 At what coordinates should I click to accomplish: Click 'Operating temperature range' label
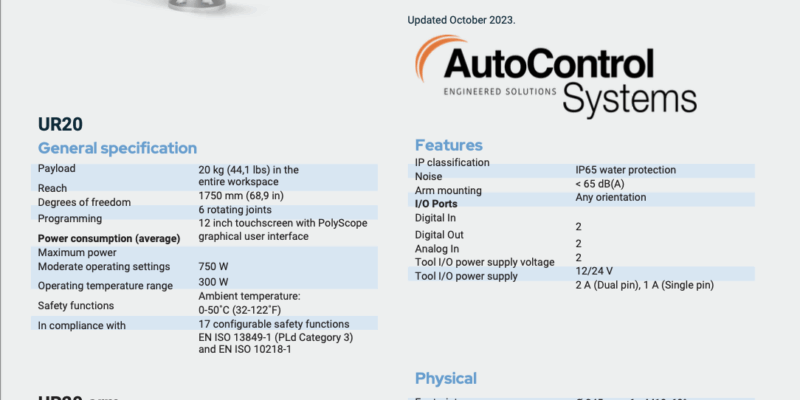[x=105, y=286]
